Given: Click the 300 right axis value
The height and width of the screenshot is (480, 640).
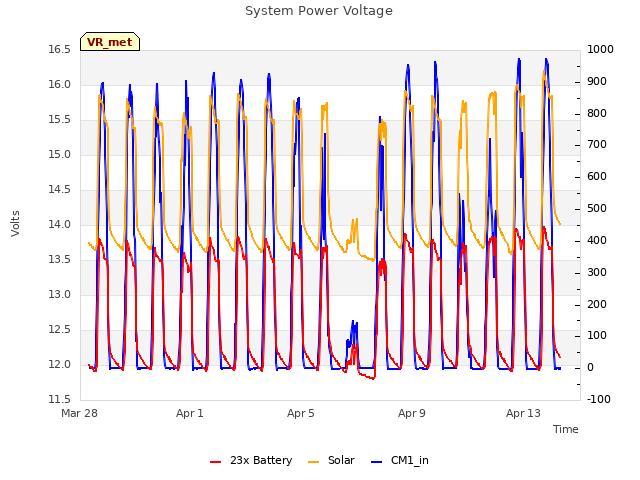Looking at the screenshot, I should [597, 272].
